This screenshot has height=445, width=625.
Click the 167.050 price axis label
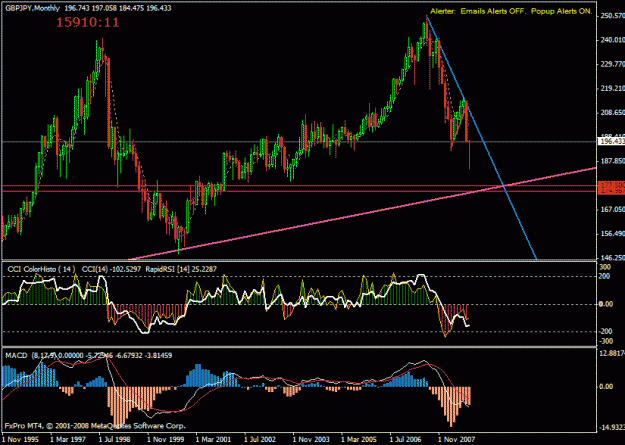point(611,209)
